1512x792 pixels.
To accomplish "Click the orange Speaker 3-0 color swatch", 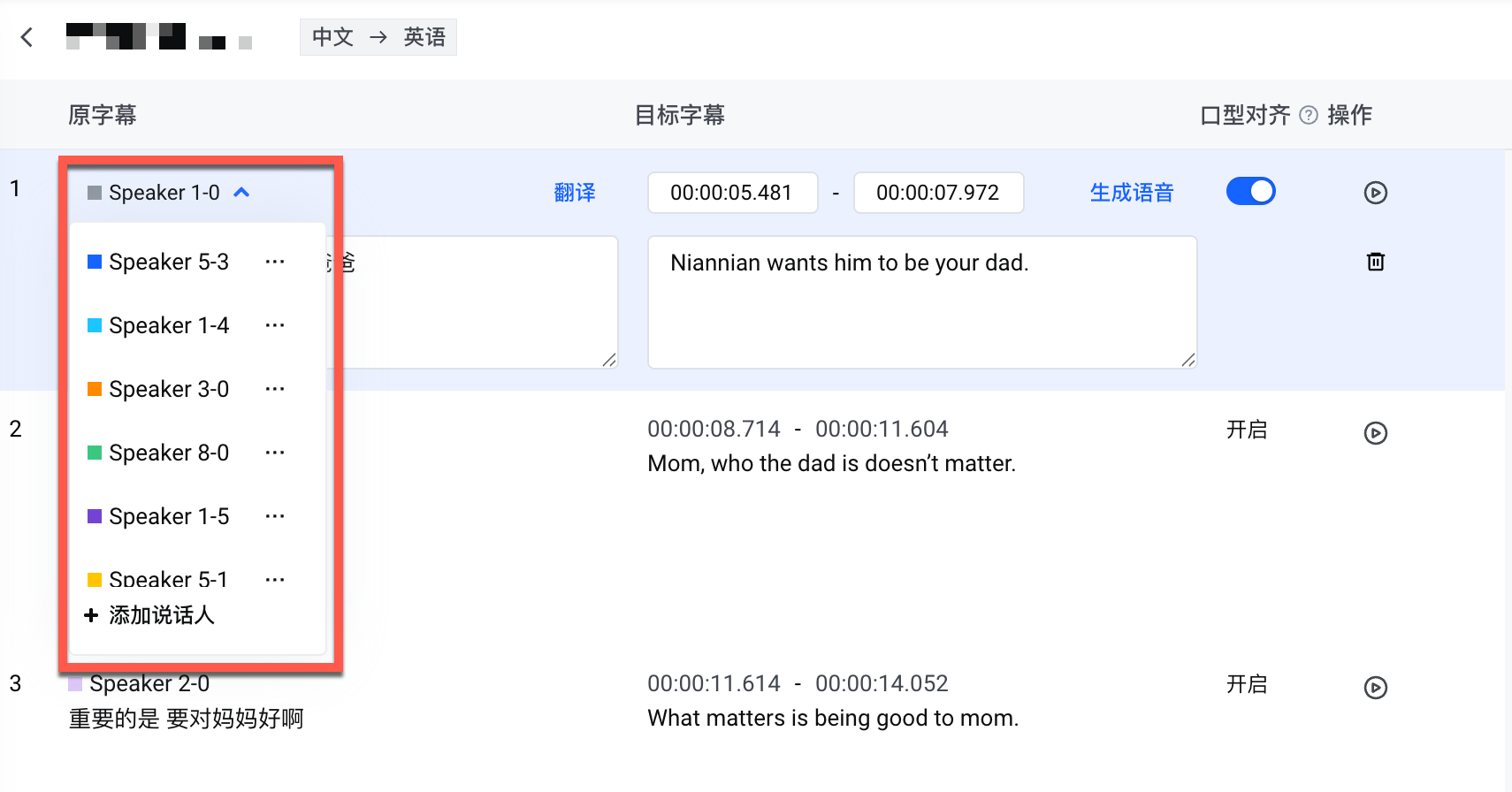I will [x=95, y=389].
